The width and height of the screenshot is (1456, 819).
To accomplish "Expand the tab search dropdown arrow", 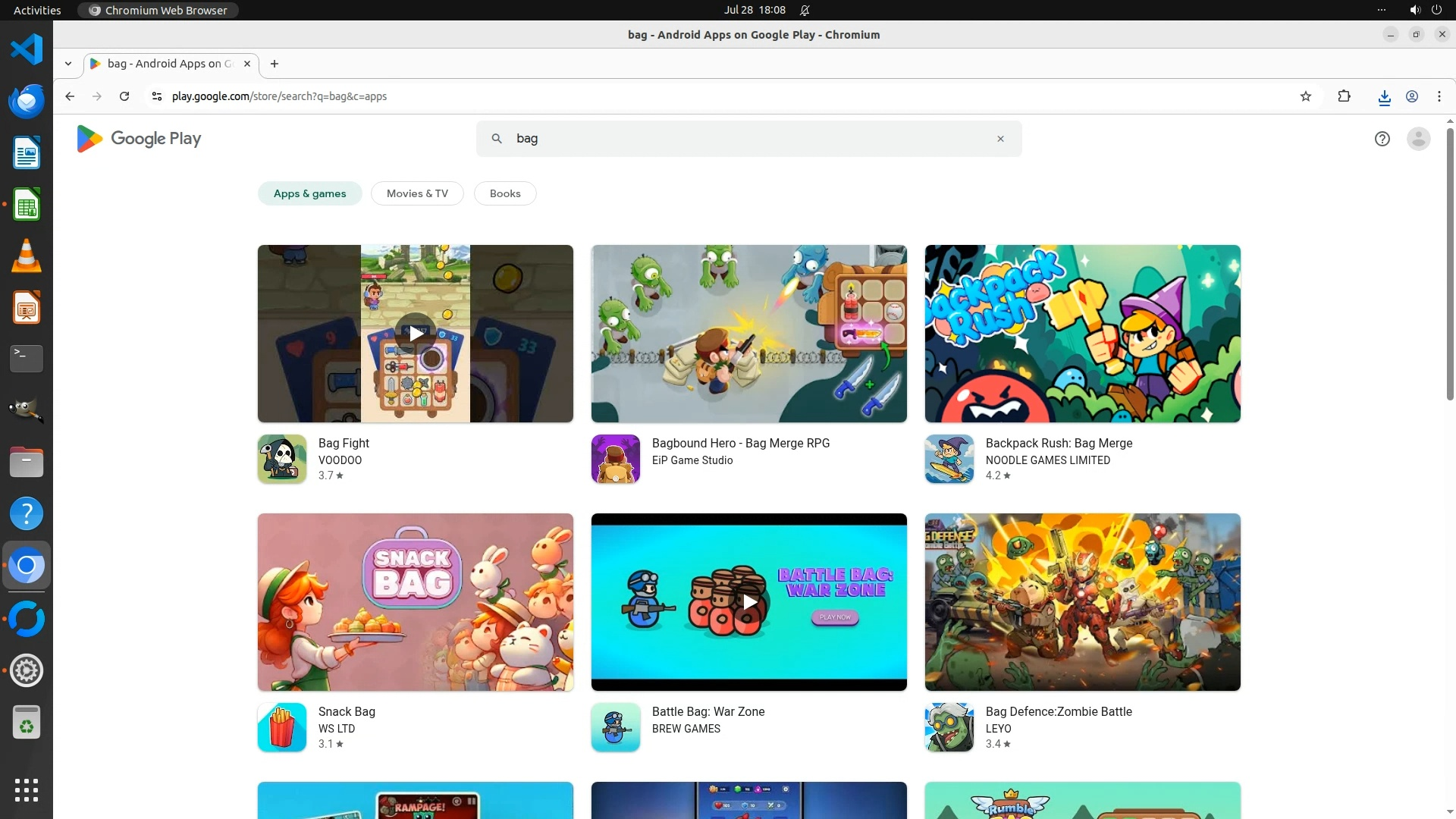I will click(68, 64).
